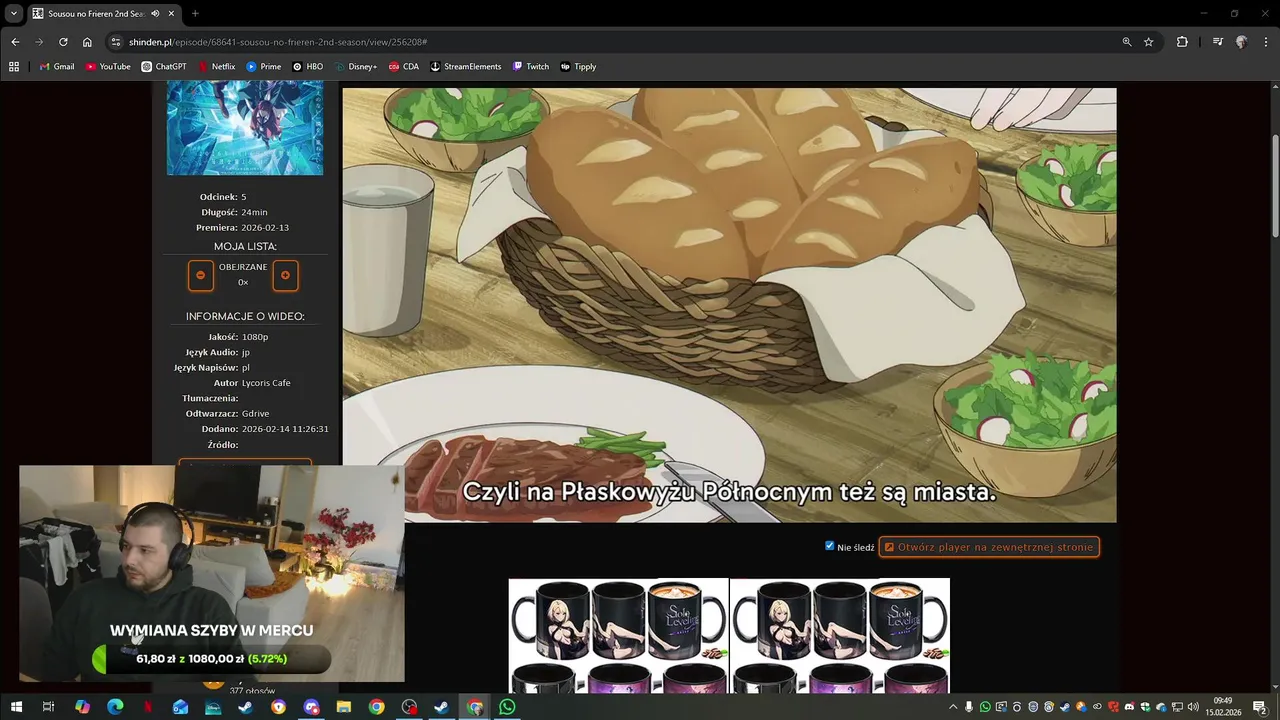The width and height of the screenshot is (1280, 720).
Task: Click the right Solo Leveling mugs ad
Action: click(x=840, y=636)
